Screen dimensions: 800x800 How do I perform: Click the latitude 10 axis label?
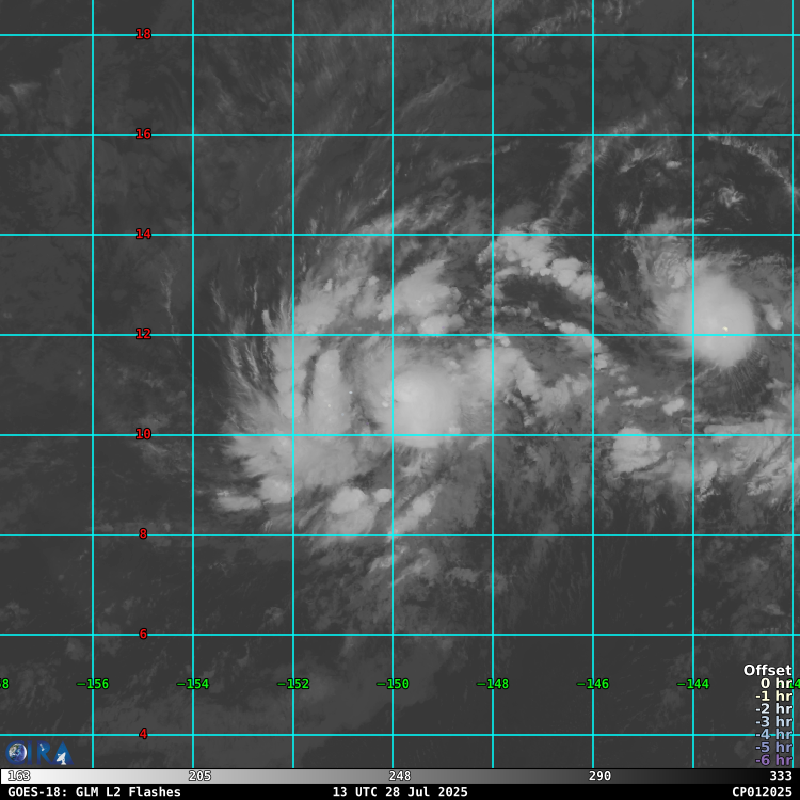click(143, 434)
